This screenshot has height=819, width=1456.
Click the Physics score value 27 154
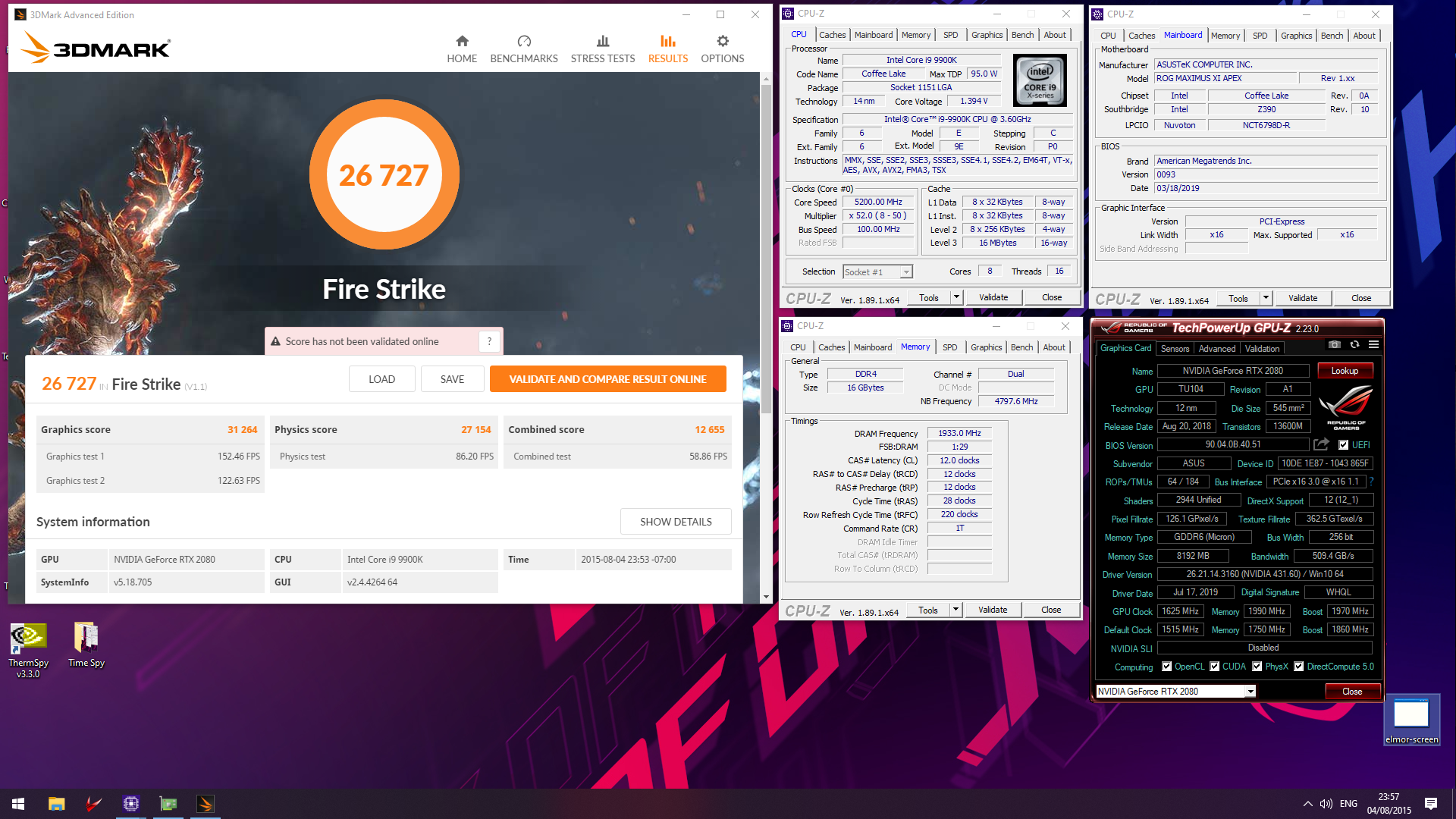[476, 429]
